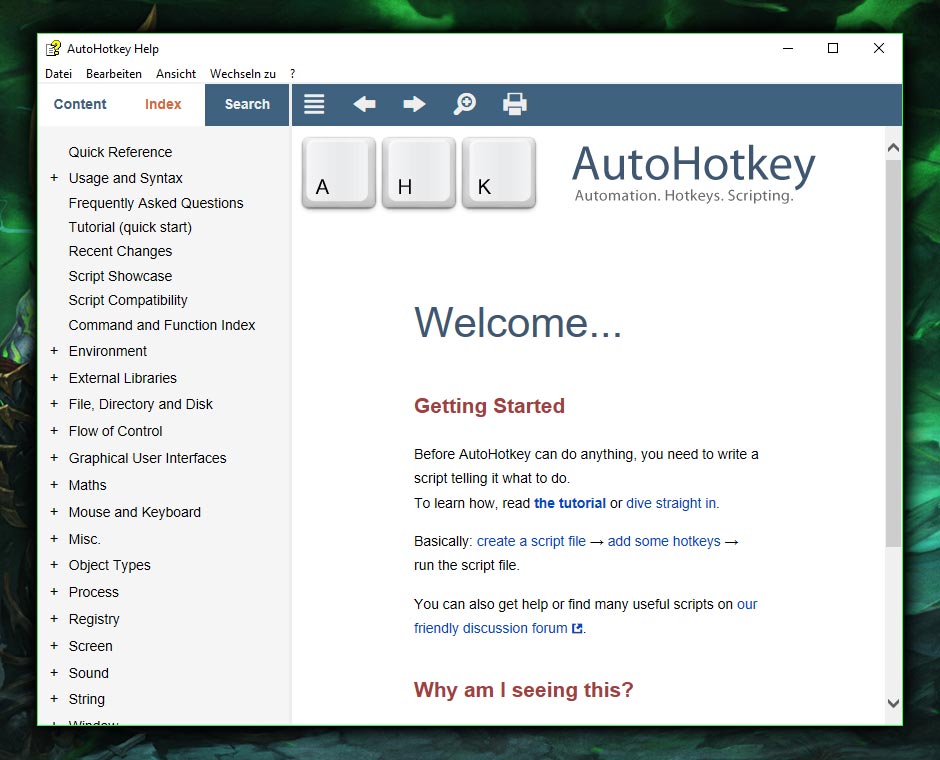940x760 pixels.
Task: Select Graphical User Interfaces in contents
Action: (x=147, y=458)
